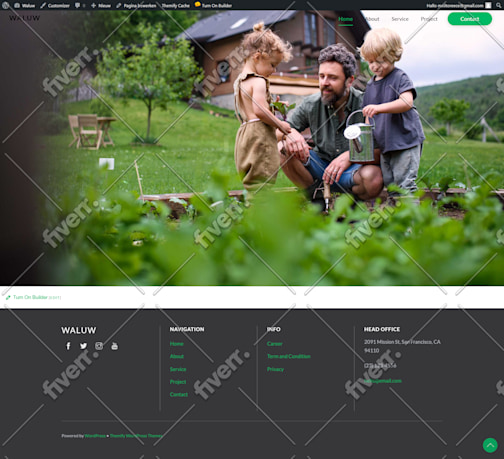Click Service in footer navigation
The image size is (504, 459).
178,369
